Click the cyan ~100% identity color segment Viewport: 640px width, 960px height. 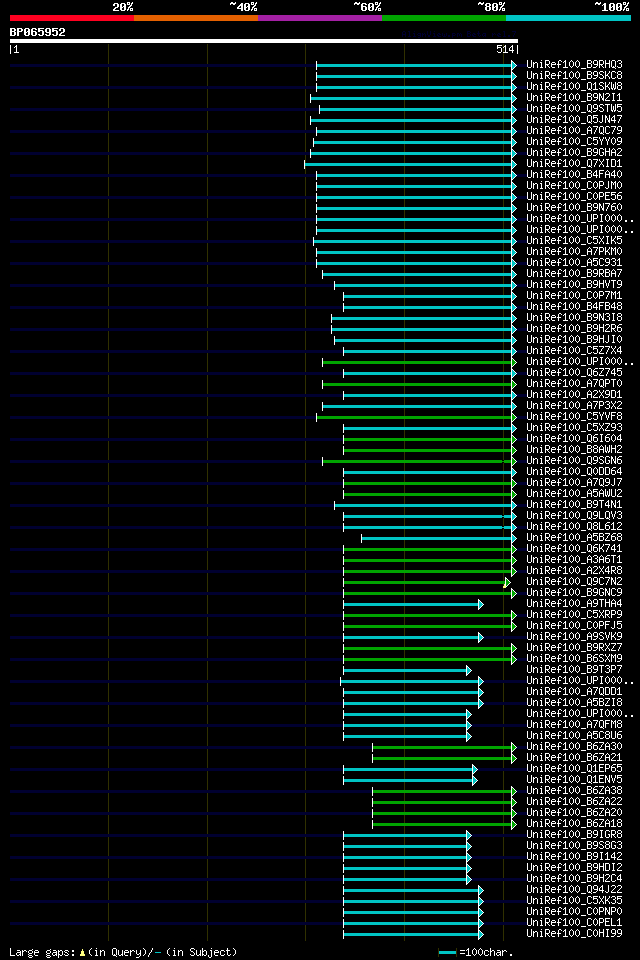click(x=568, y=18)
